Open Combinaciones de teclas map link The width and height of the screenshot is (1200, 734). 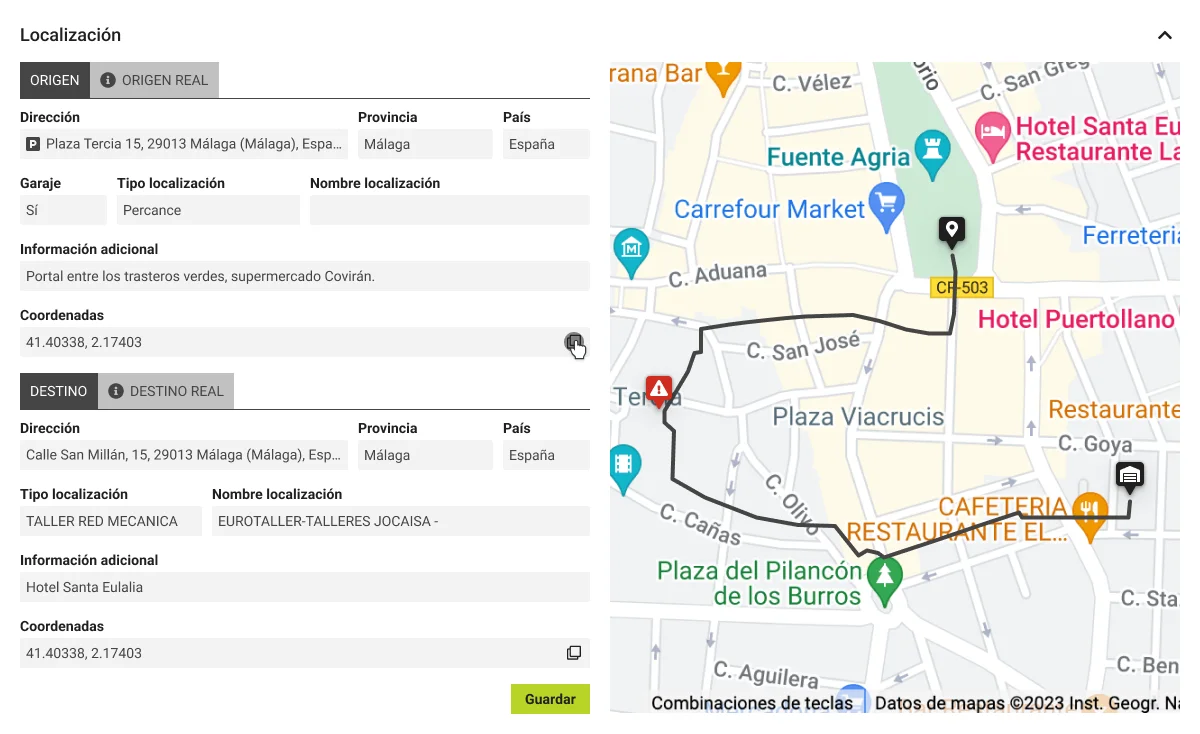tap(752, 703)
